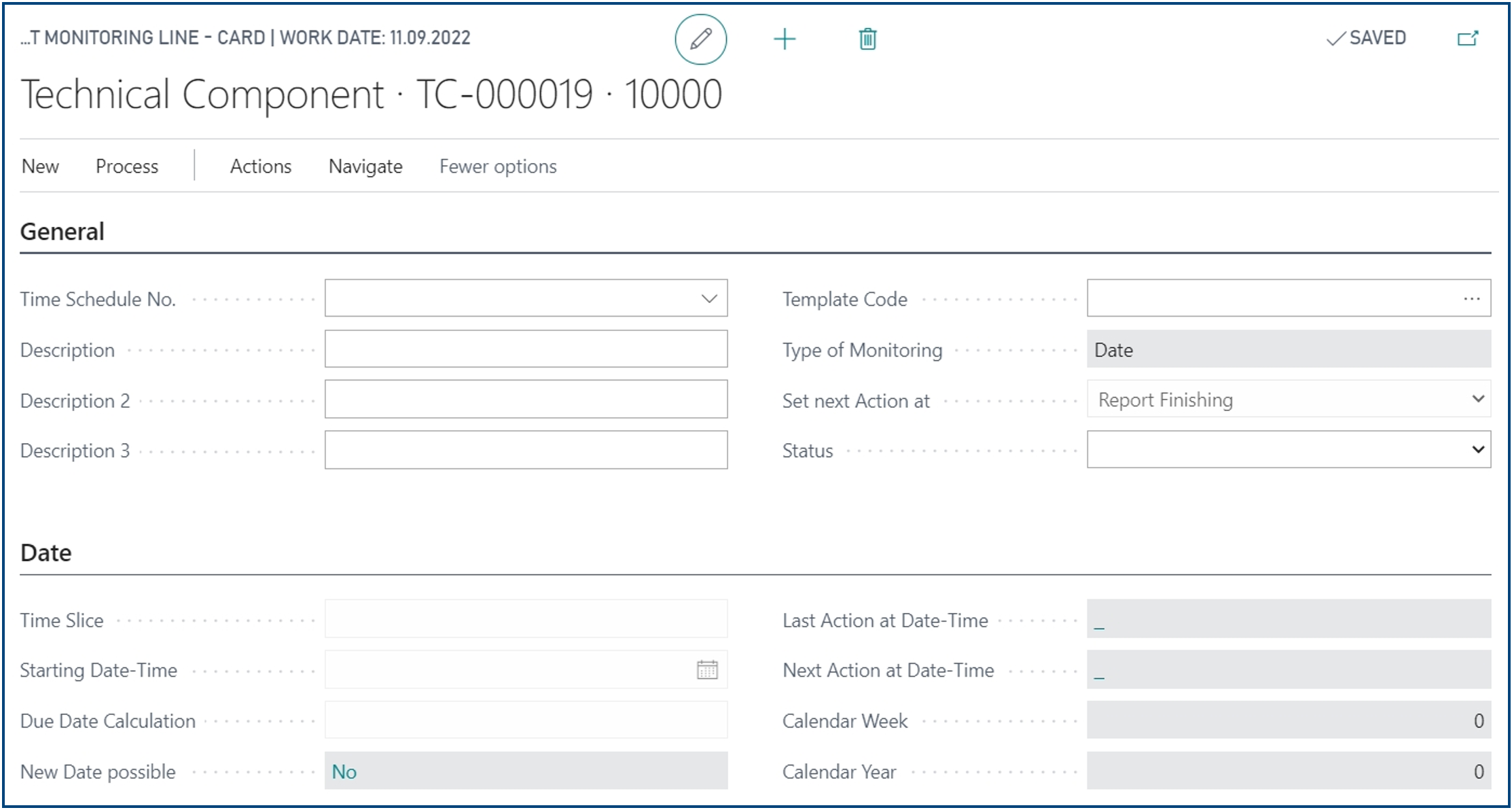
Task: Open the Process menu
Action: click(x=127, y=166)
